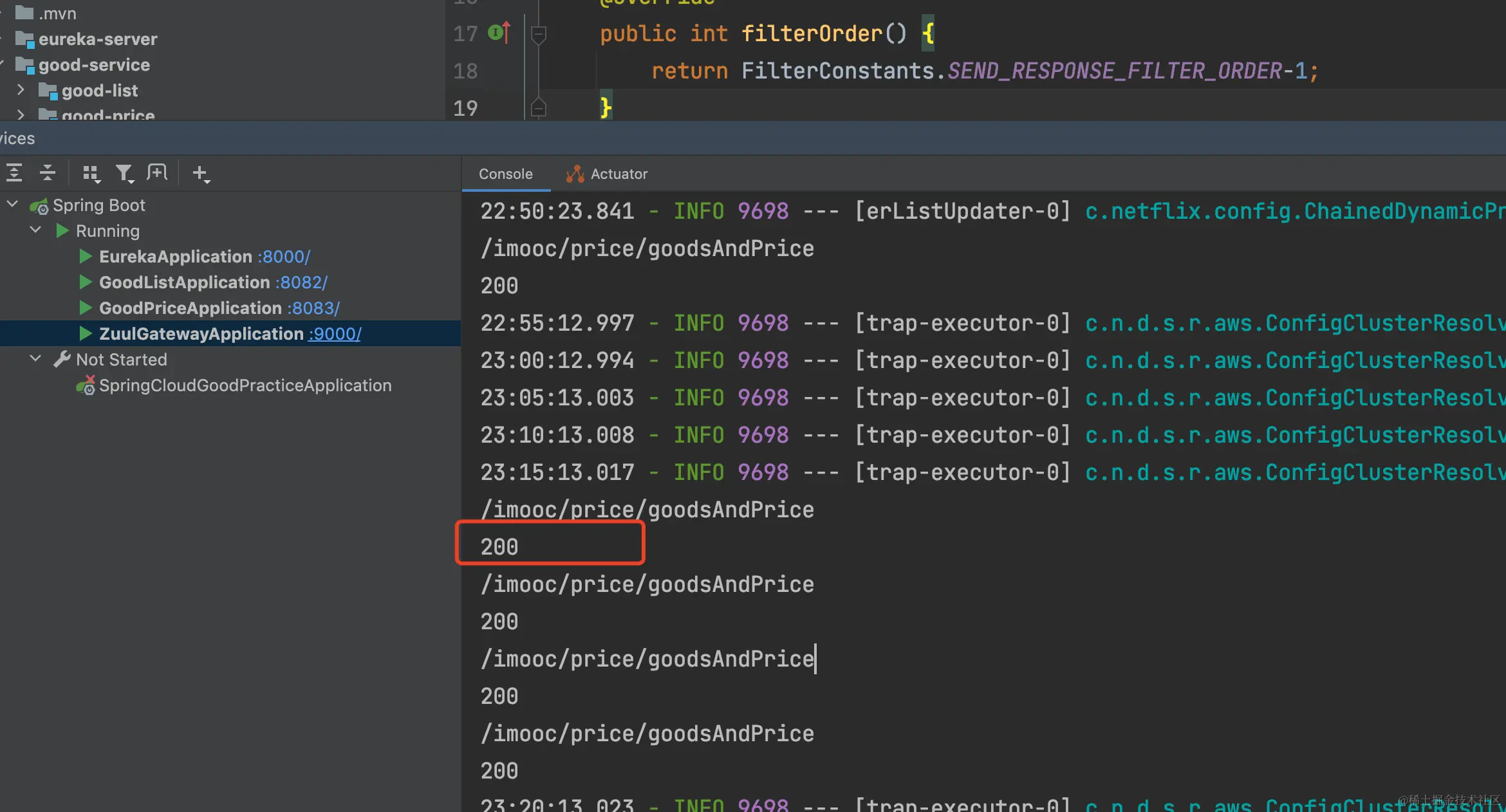The image size is (1506, 812).
Task: Click override gutter icon on line 17
Action: pyautogui.click(x=499, y=32)
